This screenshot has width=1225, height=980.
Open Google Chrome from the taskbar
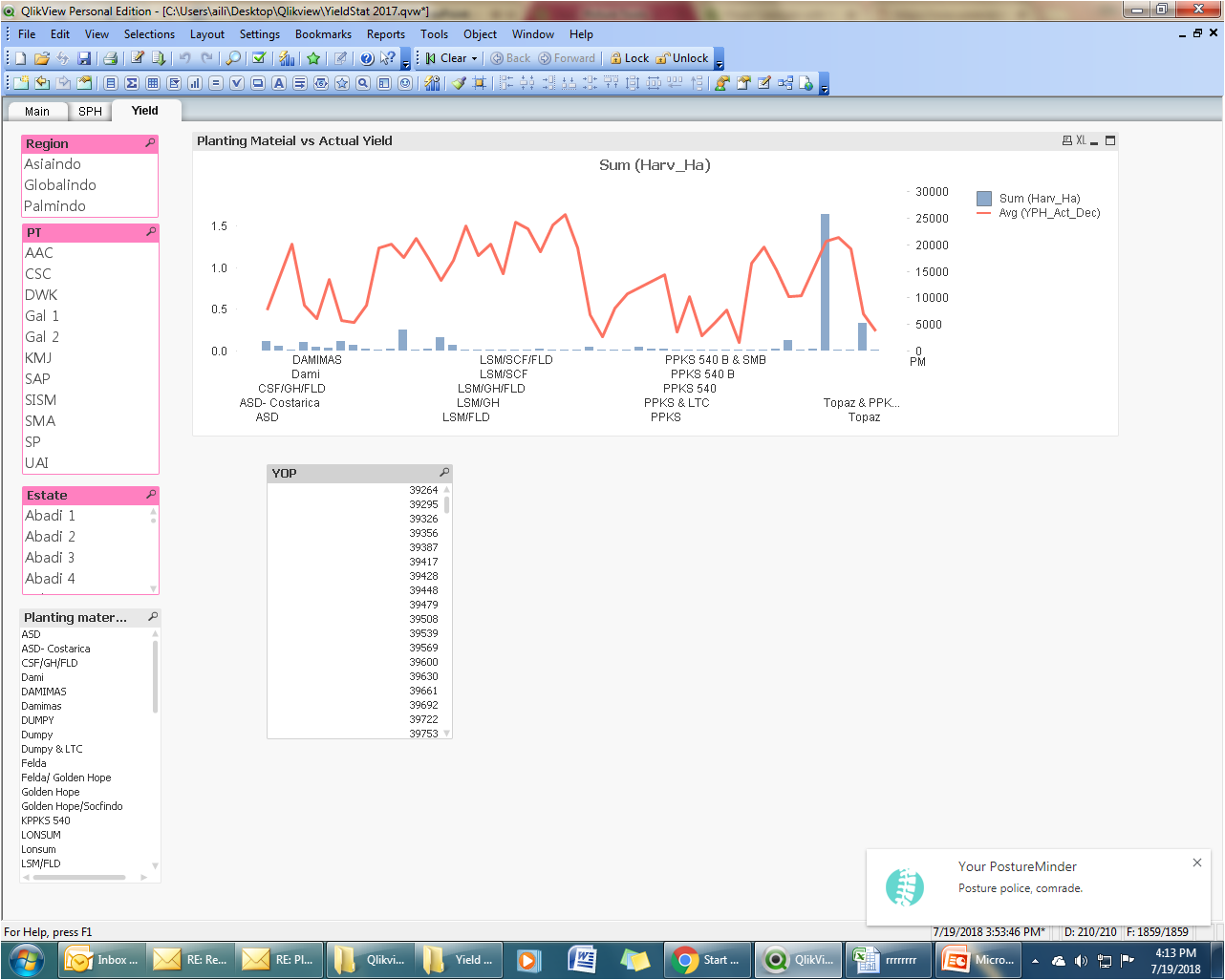(x=707, y=960)
